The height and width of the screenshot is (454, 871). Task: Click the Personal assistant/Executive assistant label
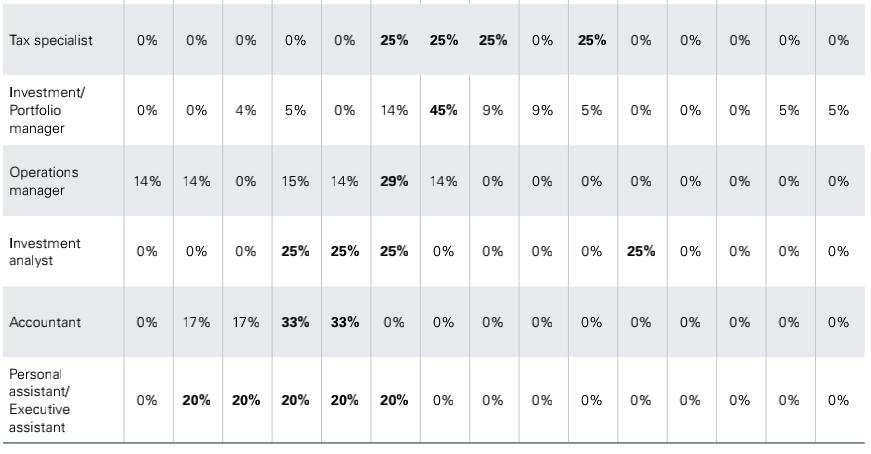point(39,401)
